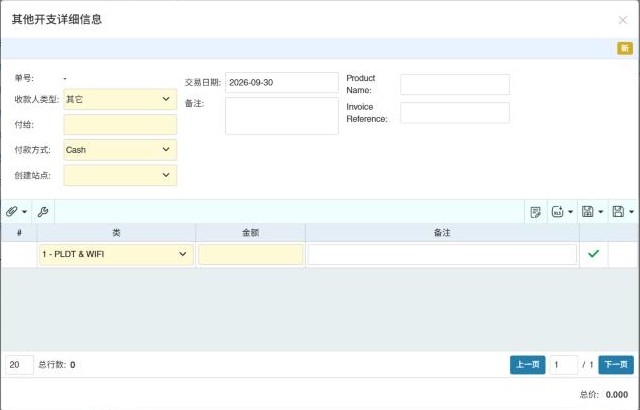
Task: Click the 交易日期 date field
Action: 282,82
